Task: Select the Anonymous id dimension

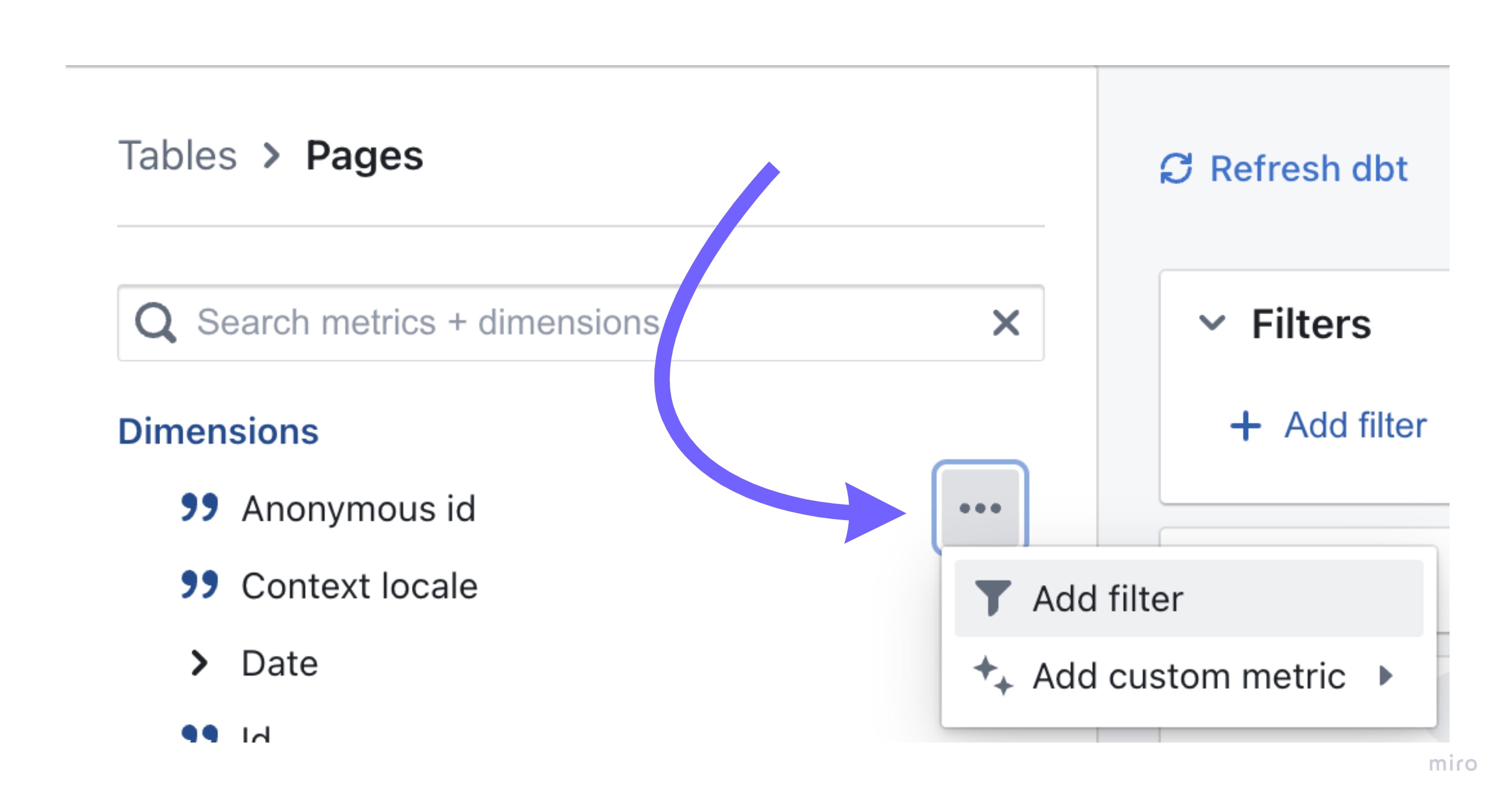Action: pyautogui.click(x=358, y=508)
